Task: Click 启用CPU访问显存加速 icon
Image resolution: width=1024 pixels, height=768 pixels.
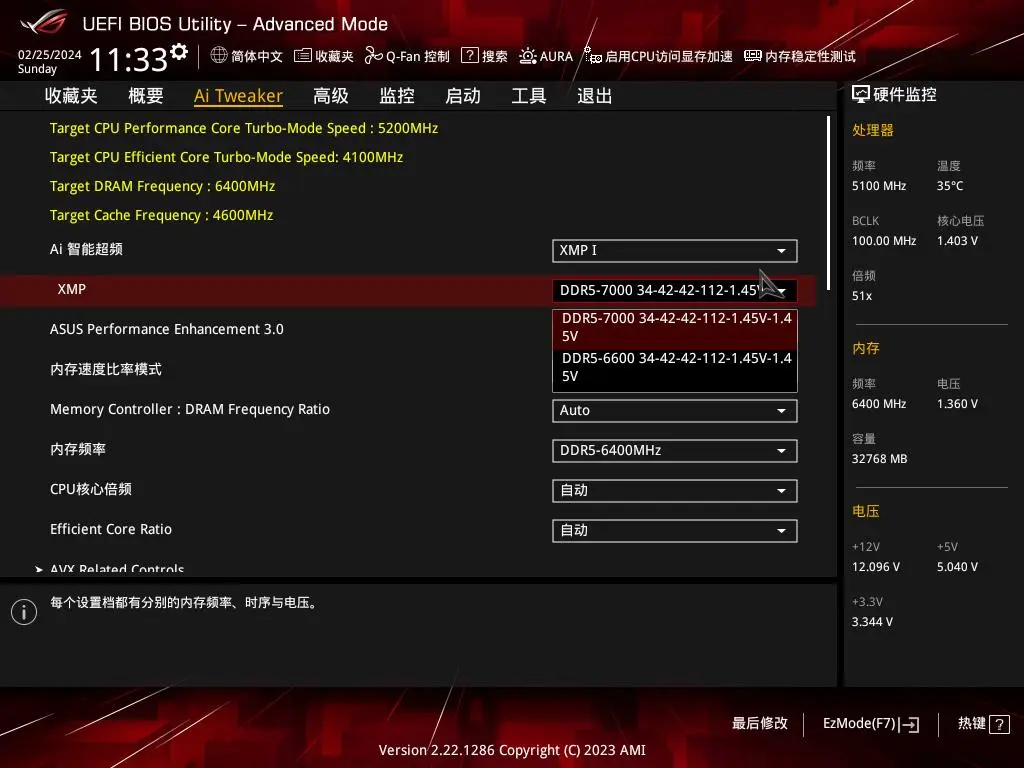Action: (x=593, y=56)
